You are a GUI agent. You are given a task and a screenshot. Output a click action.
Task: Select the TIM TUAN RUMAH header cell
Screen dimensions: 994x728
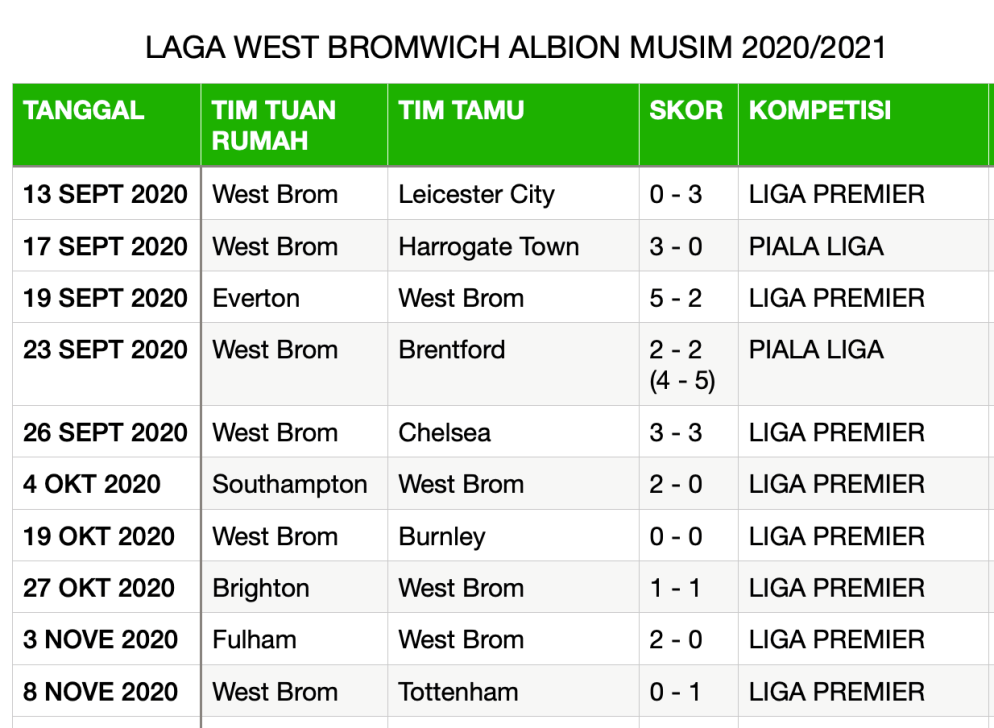click(x=274, y=125)
